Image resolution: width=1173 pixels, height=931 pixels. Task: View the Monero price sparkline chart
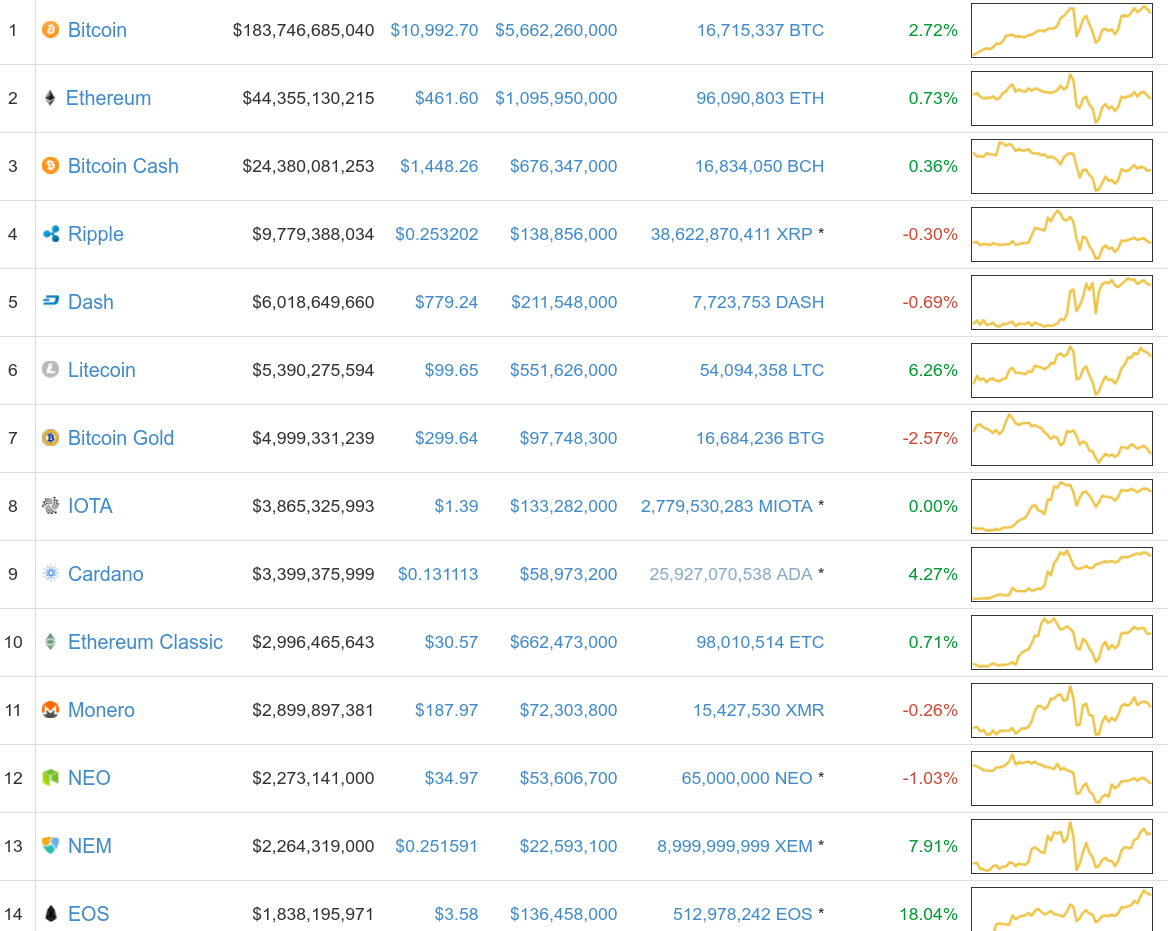pos(1062,710)
